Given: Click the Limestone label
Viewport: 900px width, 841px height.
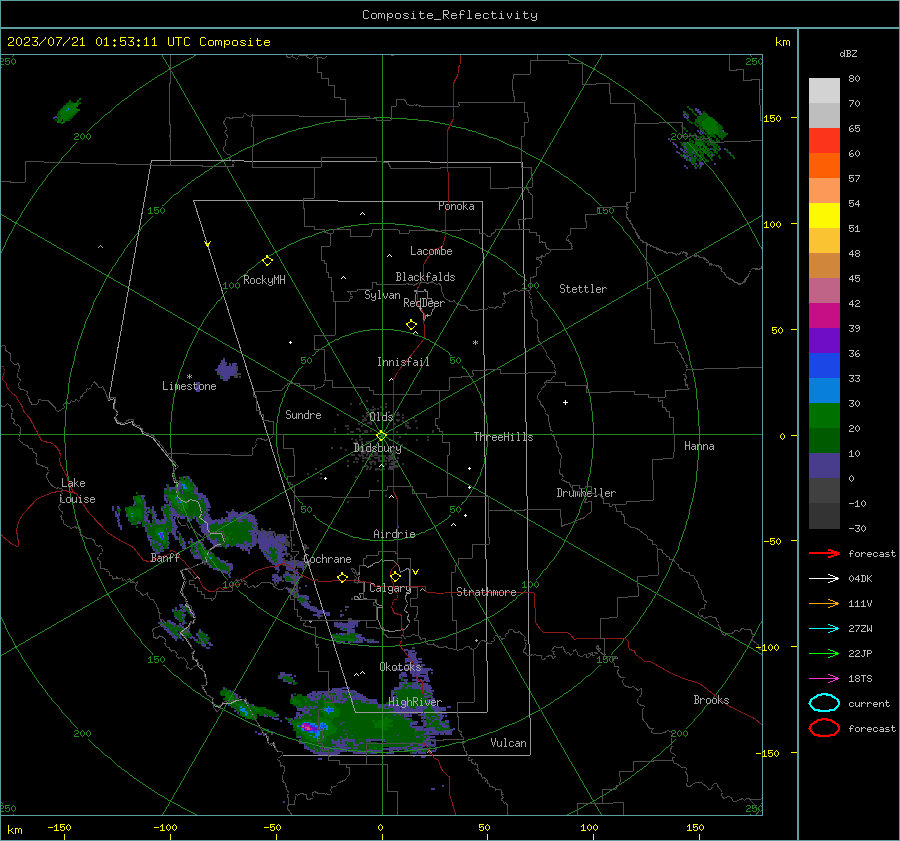Looking at the screenshot, I should point(189,386).
